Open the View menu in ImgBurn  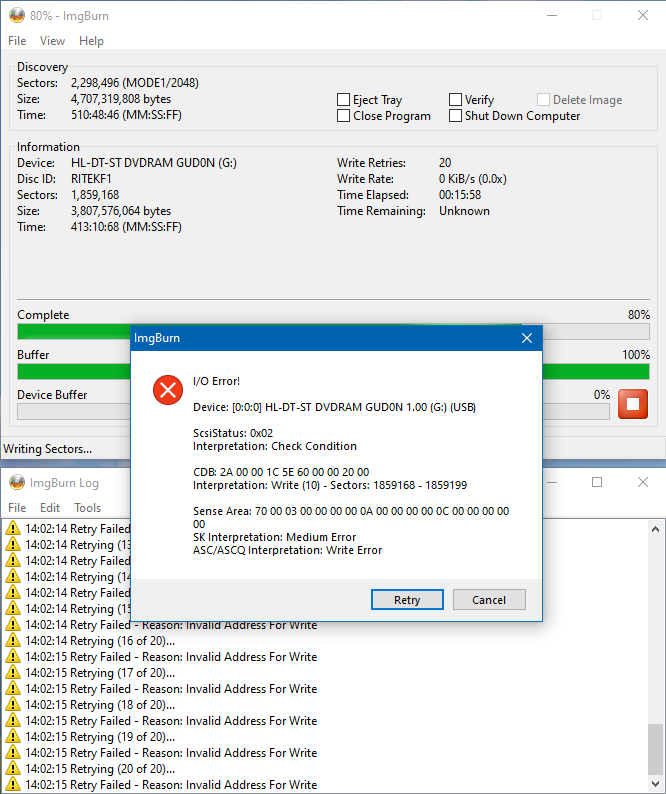(x=52, y=41)
